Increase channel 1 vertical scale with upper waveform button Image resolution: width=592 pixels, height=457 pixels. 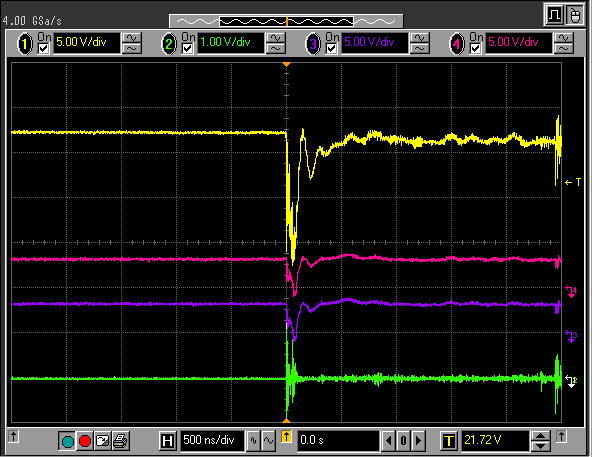pyautogui.click(x=132, y=38)
